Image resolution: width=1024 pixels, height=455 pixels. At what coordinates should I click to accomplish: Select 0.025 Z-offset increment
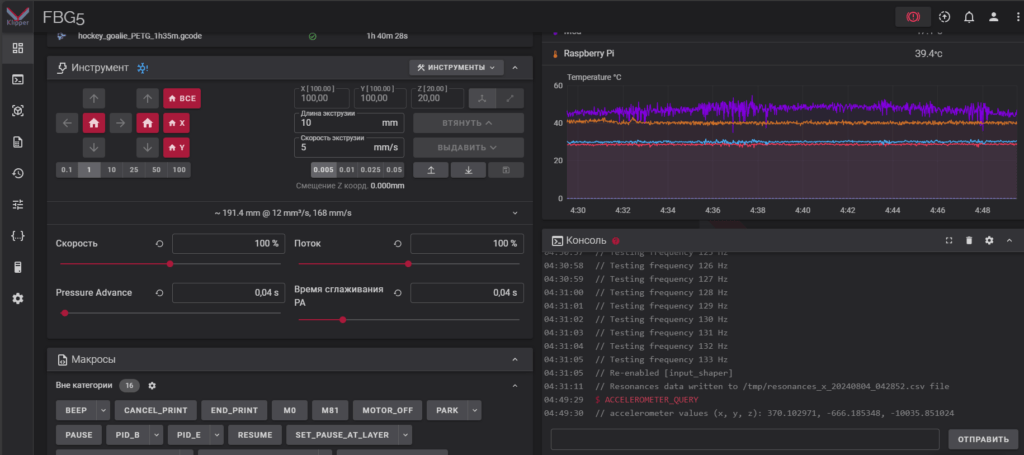click(369, 170)
